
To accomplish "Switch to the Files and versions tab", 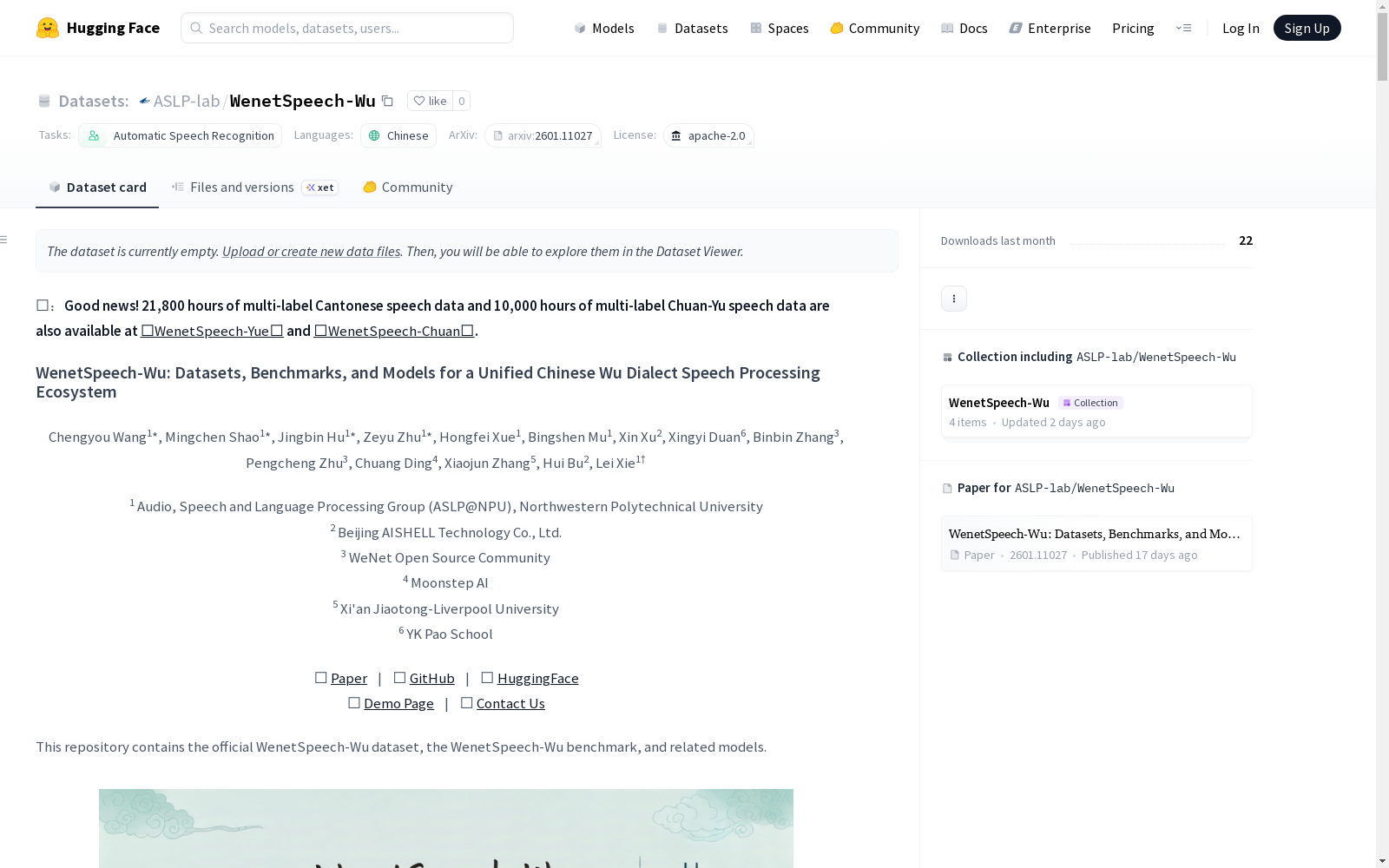I will [x=254, y=187].
